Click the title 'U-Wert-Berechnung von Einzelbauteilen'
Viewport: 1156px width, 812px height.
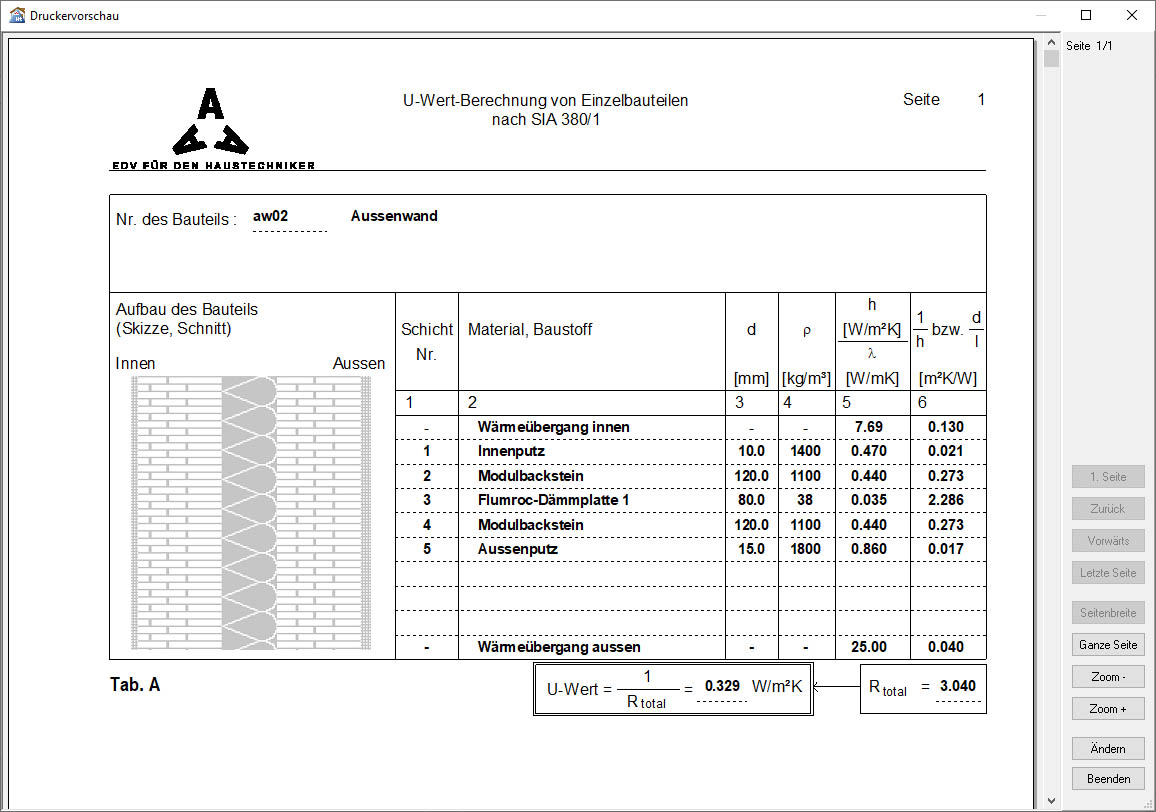[546, 100]
